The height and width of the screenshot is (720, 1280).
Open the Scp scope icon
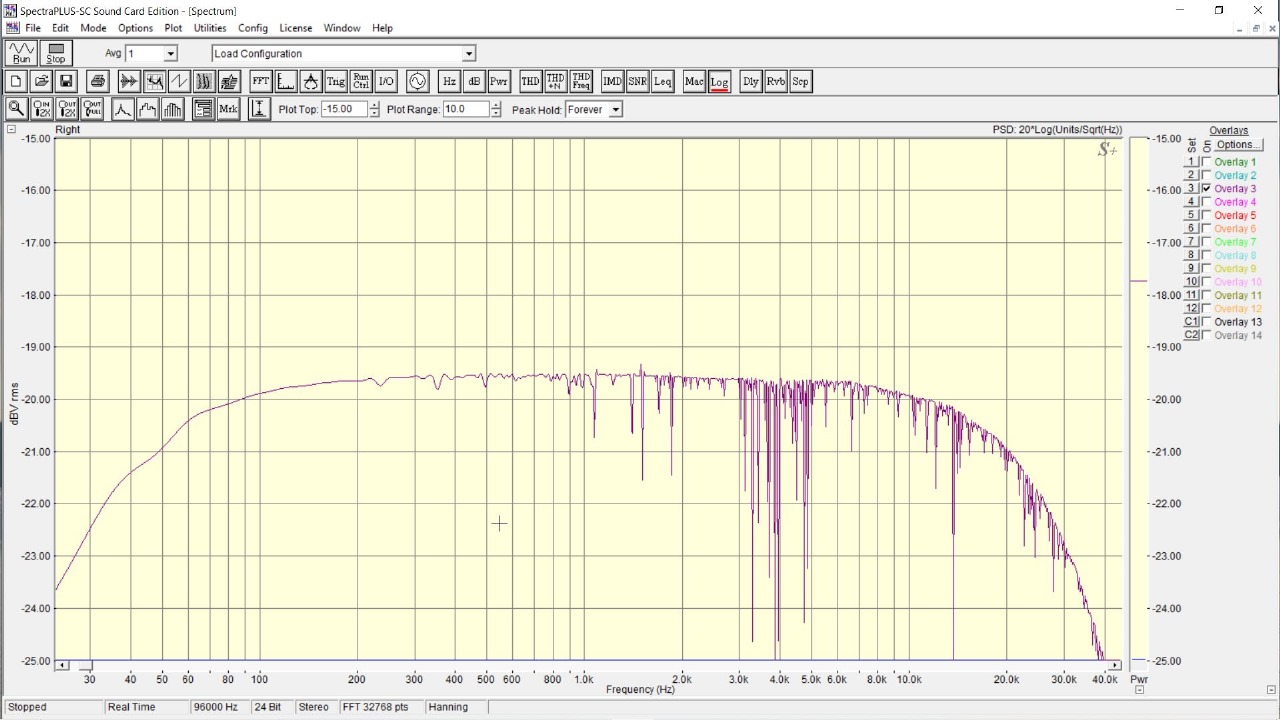pyautogui.click(x=800, y=82)
